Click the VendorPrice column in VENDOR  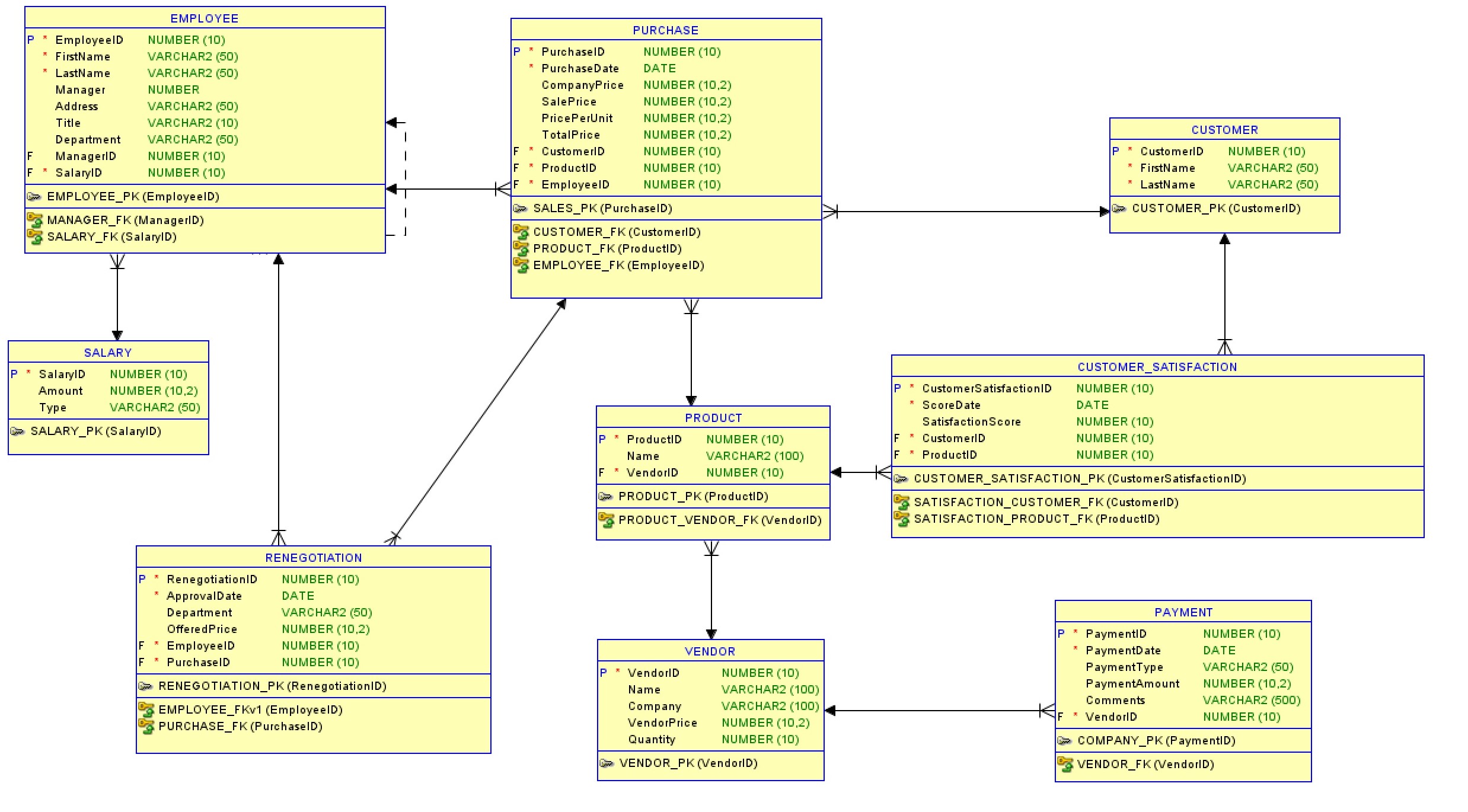pos(662,723)
